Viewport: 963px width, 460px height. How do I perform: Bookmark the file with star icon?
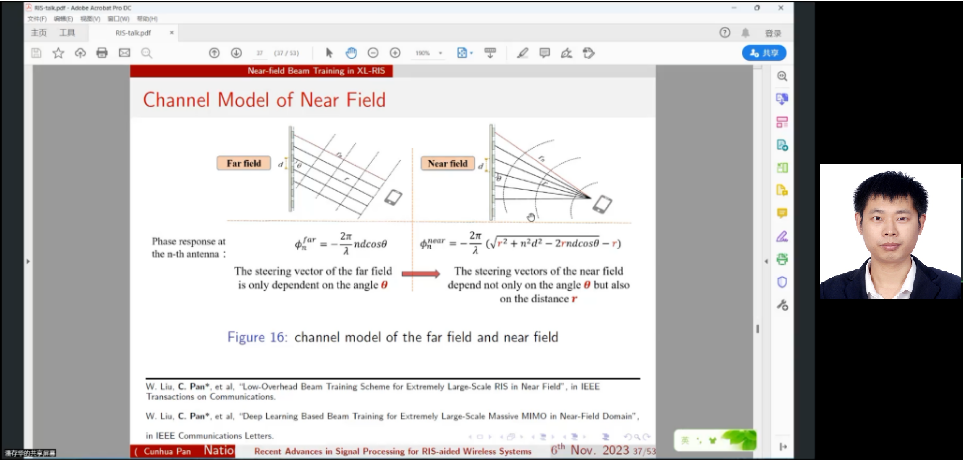58,53
